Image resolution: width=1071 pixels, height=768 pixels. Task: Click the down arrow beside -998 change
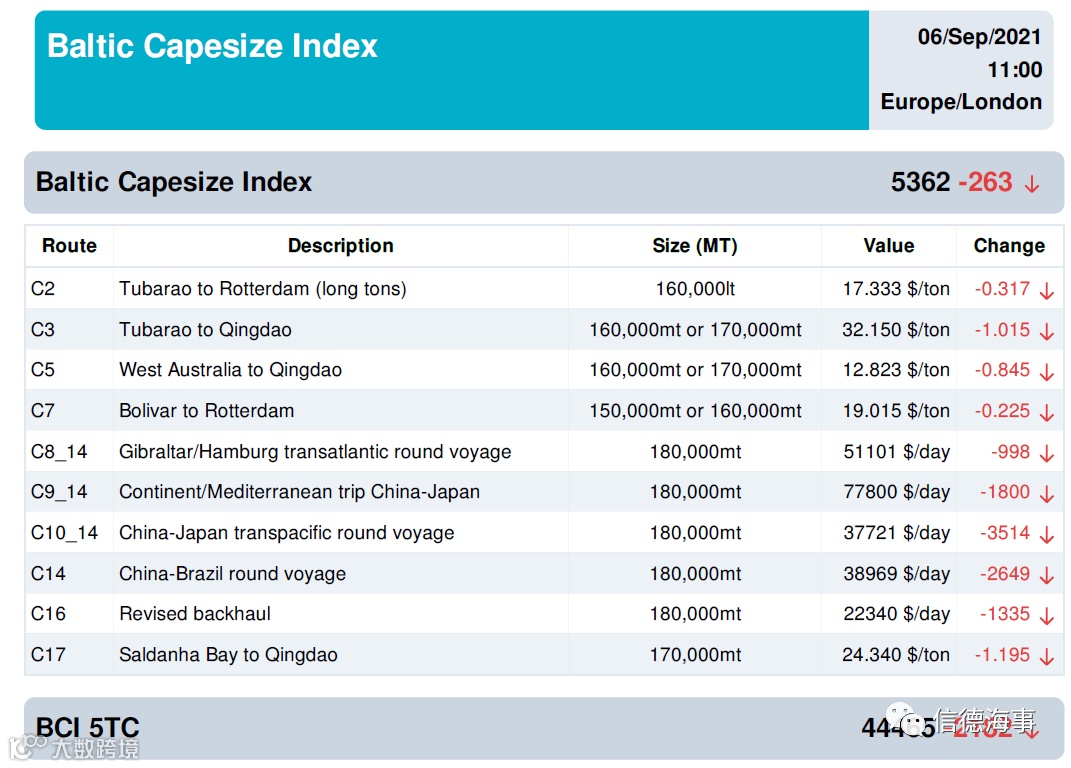click(1046, 454)
